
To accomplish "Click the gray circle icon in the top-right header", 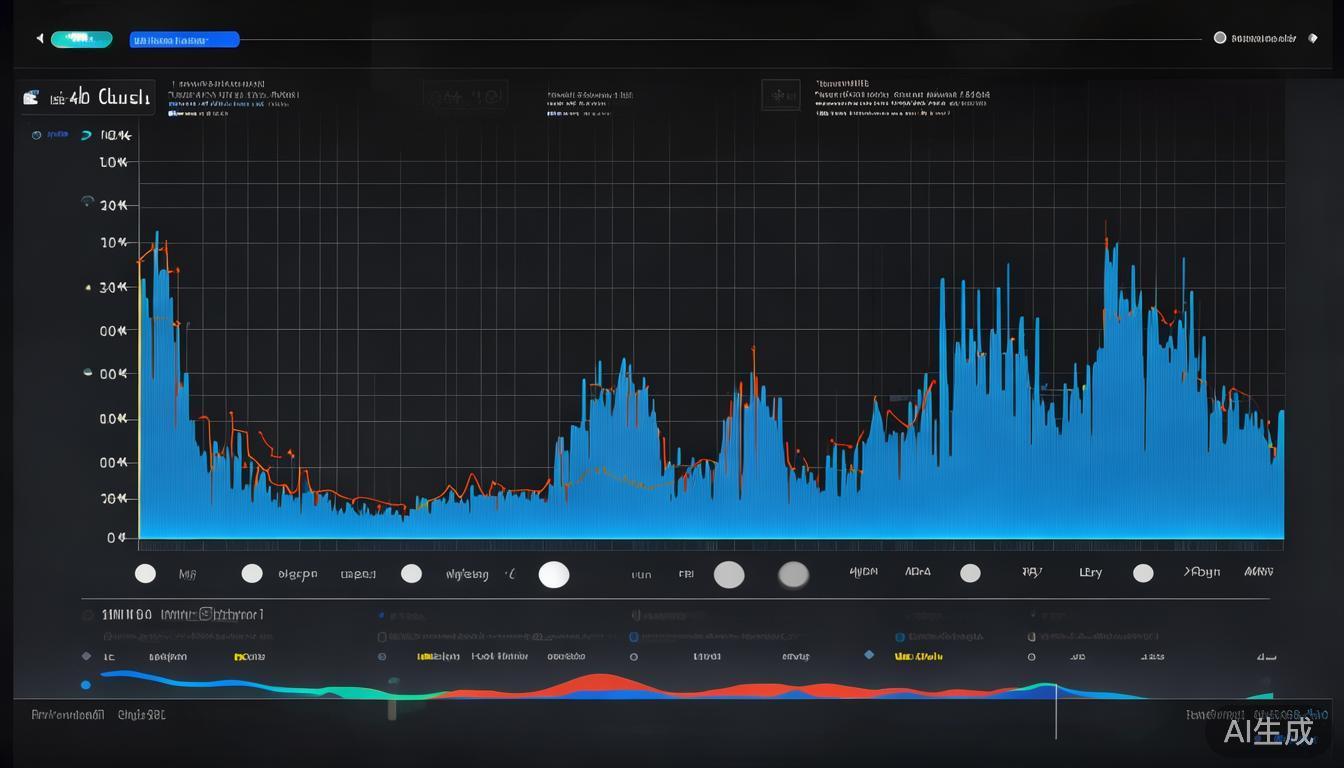I will click(1220, 38).
